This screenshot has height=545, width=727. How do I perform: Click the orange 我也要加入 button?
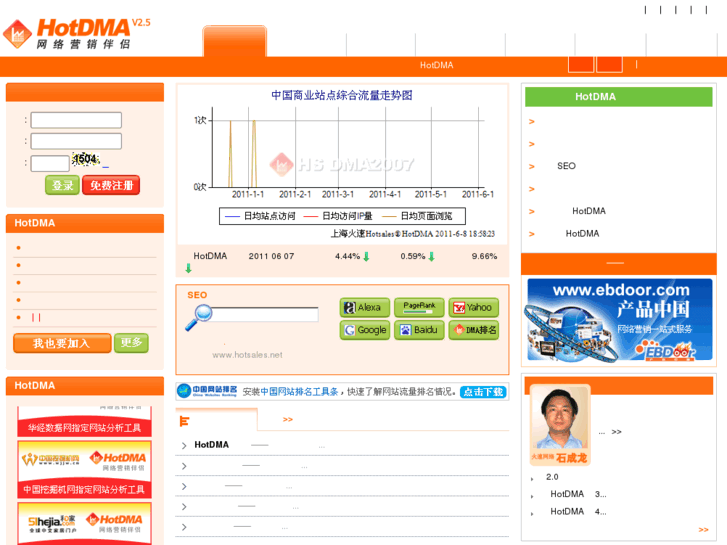62,343
